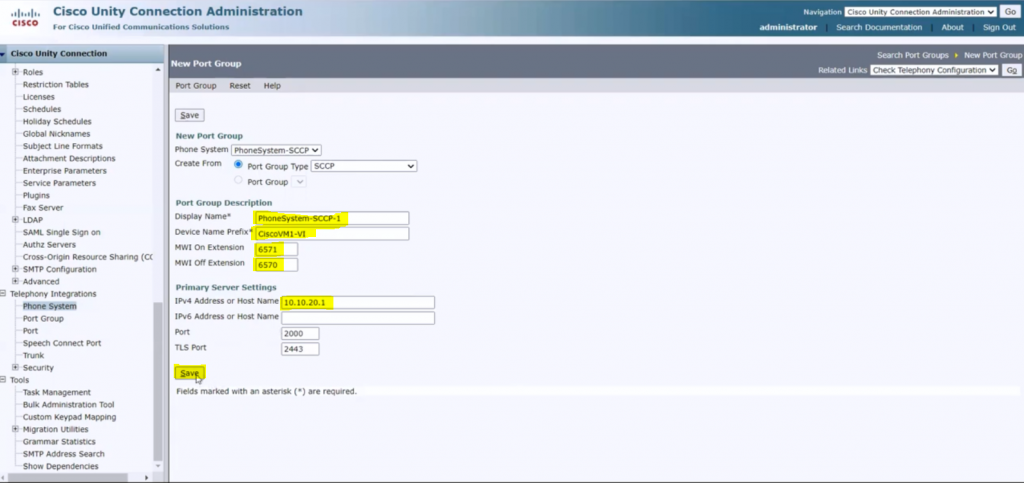
Task: Collapse the Telephony Integrations node
Action: (3, 294)
